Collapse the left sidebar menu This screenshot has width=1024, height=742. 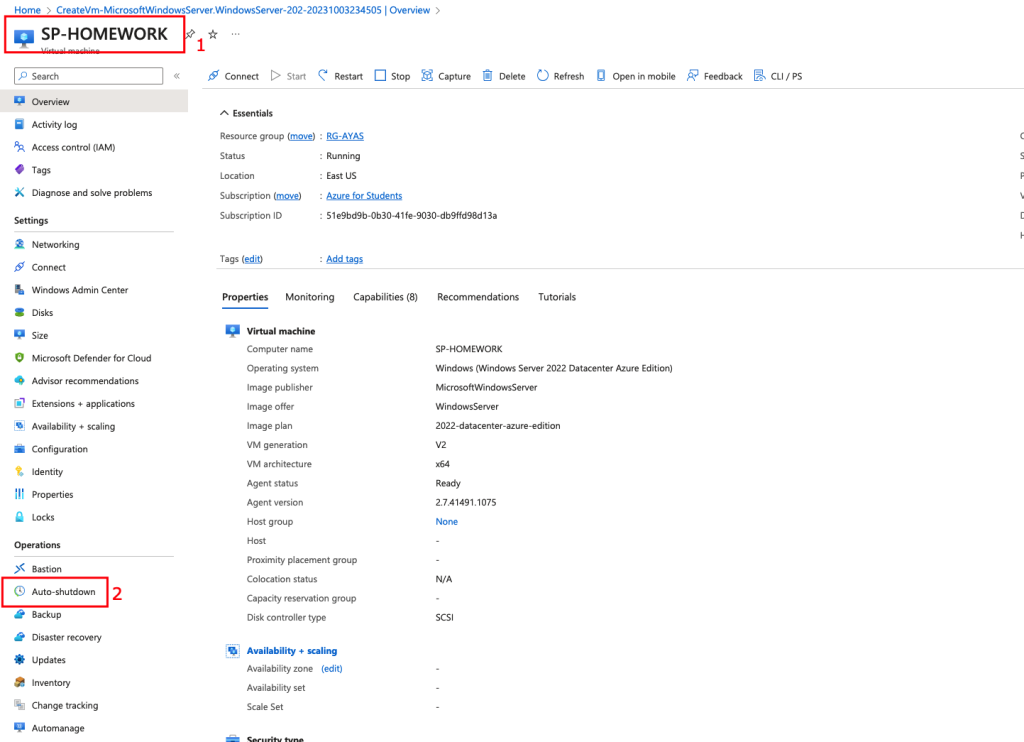[177, 76]
